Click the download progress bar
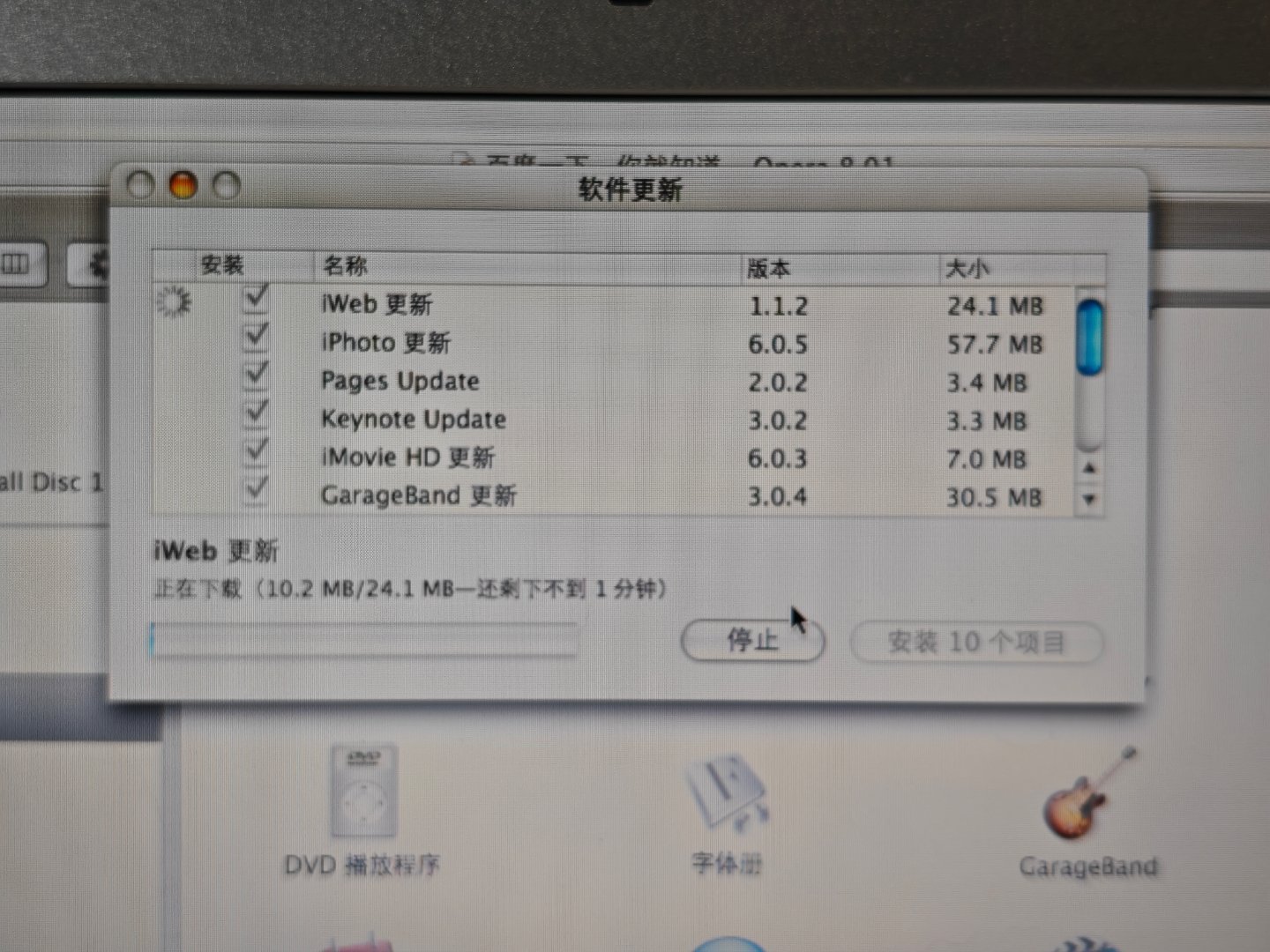Screen dimensions: 1270x952 (x=365, y=640)
